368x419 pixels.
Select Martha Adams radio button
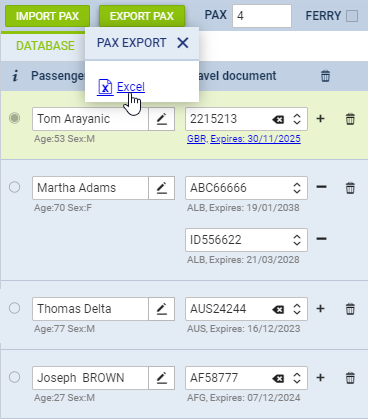(14, 187)
